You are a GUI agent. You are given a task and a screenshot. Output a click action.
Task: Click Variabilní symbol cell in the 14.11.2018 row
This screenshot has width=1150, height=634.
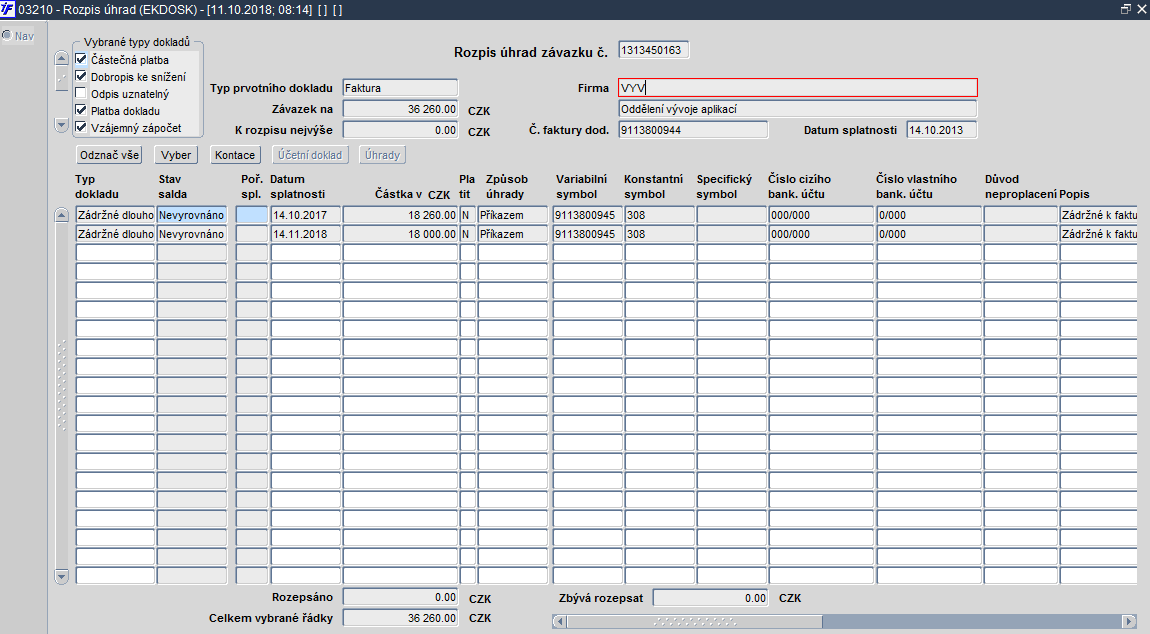[587, 234]
